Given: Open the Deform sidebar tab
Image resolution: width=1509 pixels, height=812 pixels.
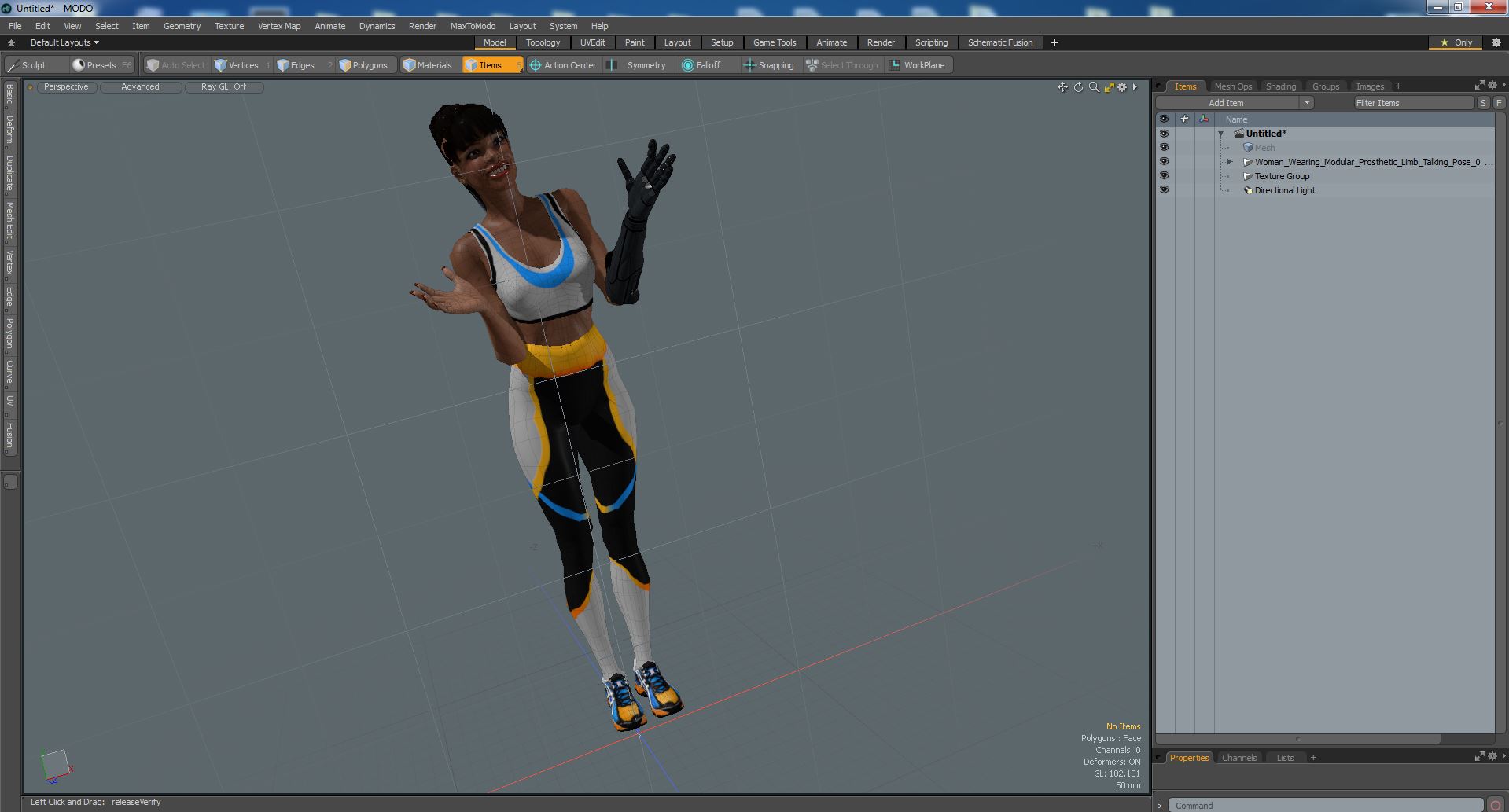Looking at the screenshot, I should coord(9,130).
